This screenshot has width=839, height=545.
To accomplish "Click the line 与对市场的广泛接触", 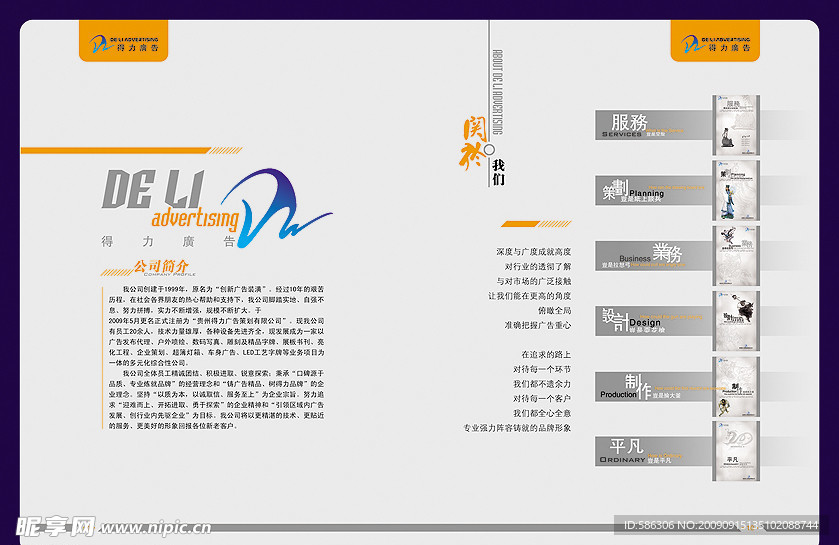I will 533,281.
